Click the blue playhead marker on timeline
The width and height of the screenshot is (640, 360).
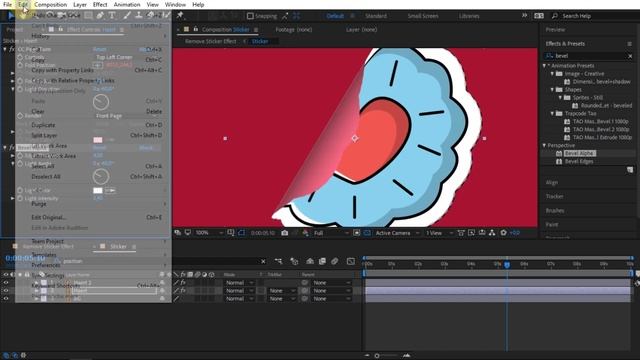tap(507, 265)
